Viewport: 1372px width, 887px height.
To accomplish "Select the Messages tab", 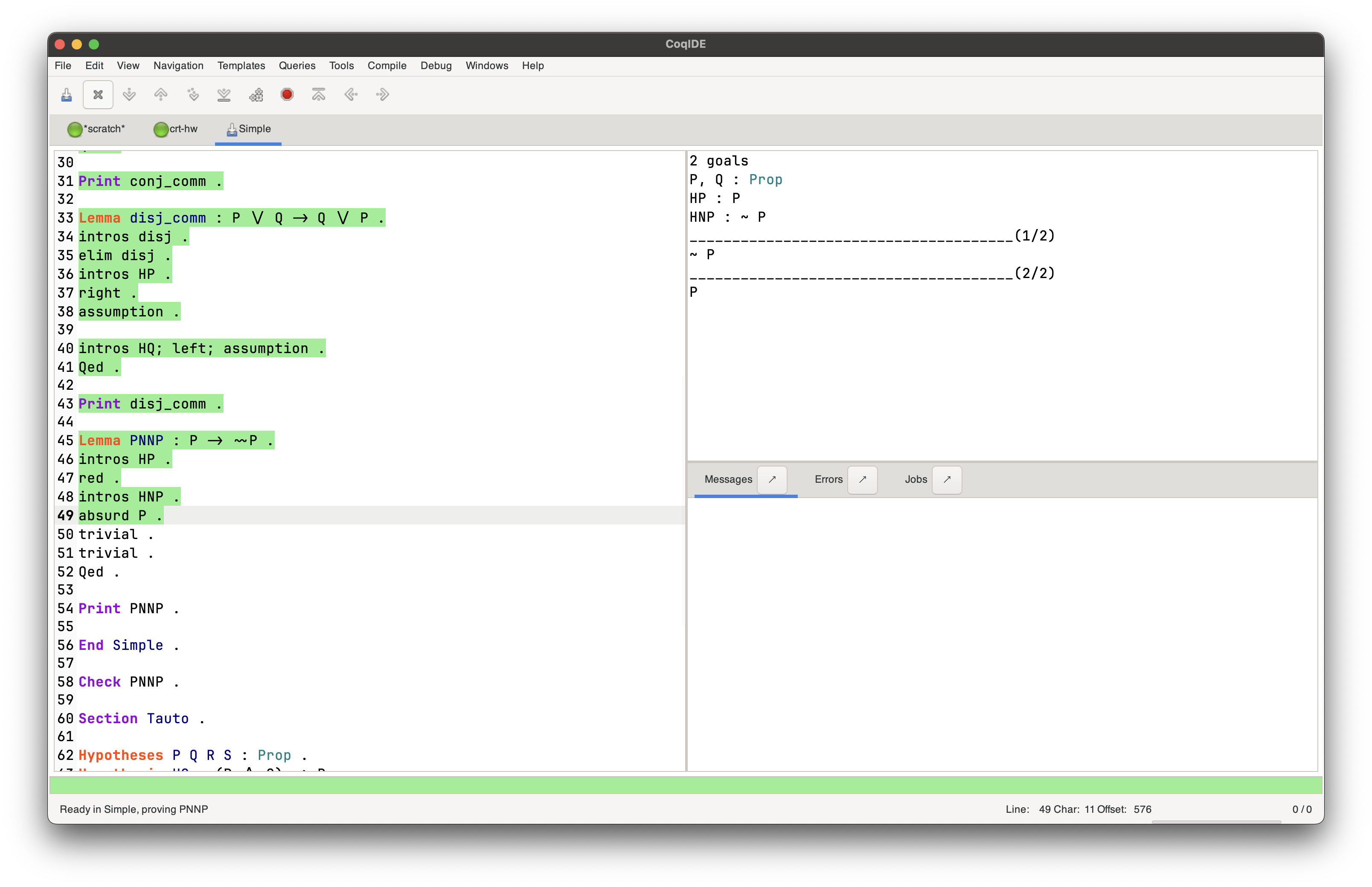I will point(728,479).
